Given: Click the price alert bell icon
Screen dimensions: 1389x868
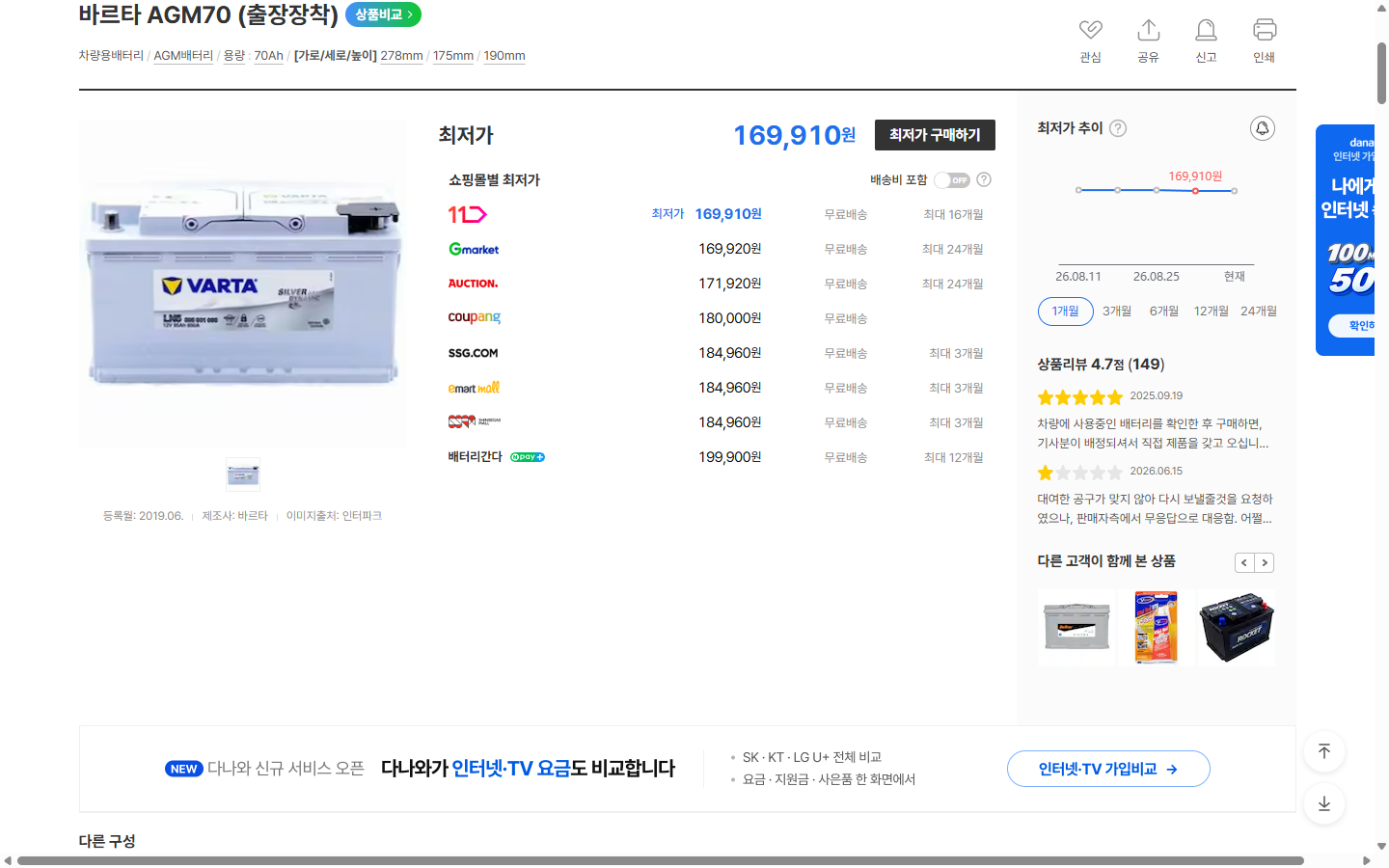Looking at the screenshot, I should tap(1262, 128).
